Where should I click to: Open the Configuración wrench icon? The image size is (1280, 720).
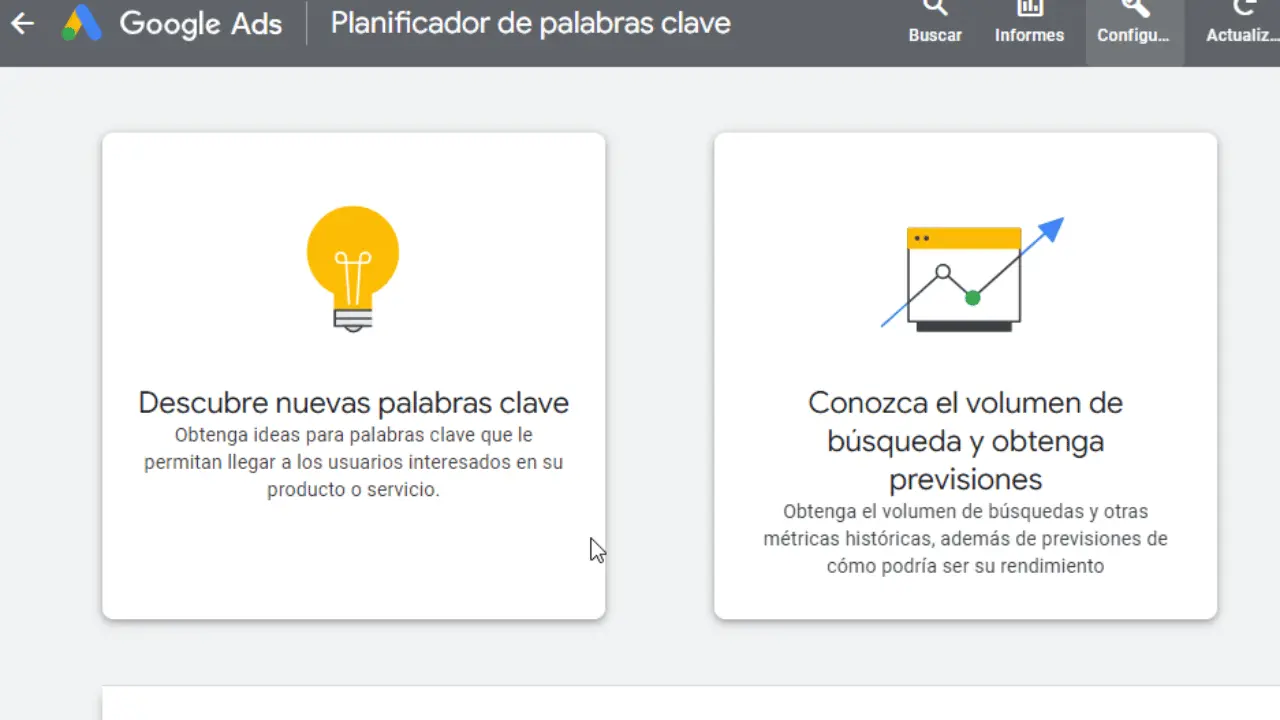pos(1134,8)
